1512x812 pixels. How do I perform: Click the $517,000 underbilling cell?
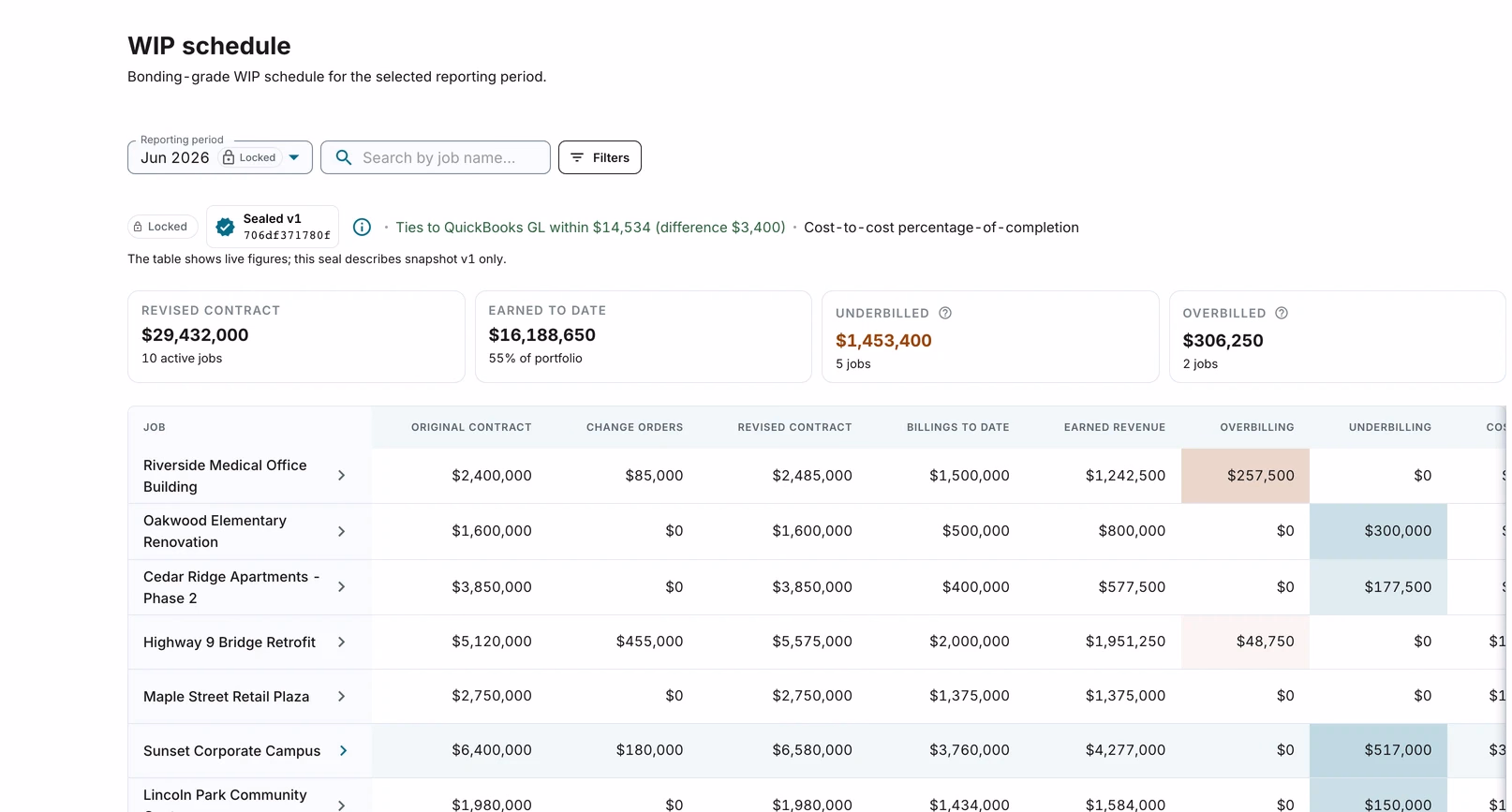1378,750
